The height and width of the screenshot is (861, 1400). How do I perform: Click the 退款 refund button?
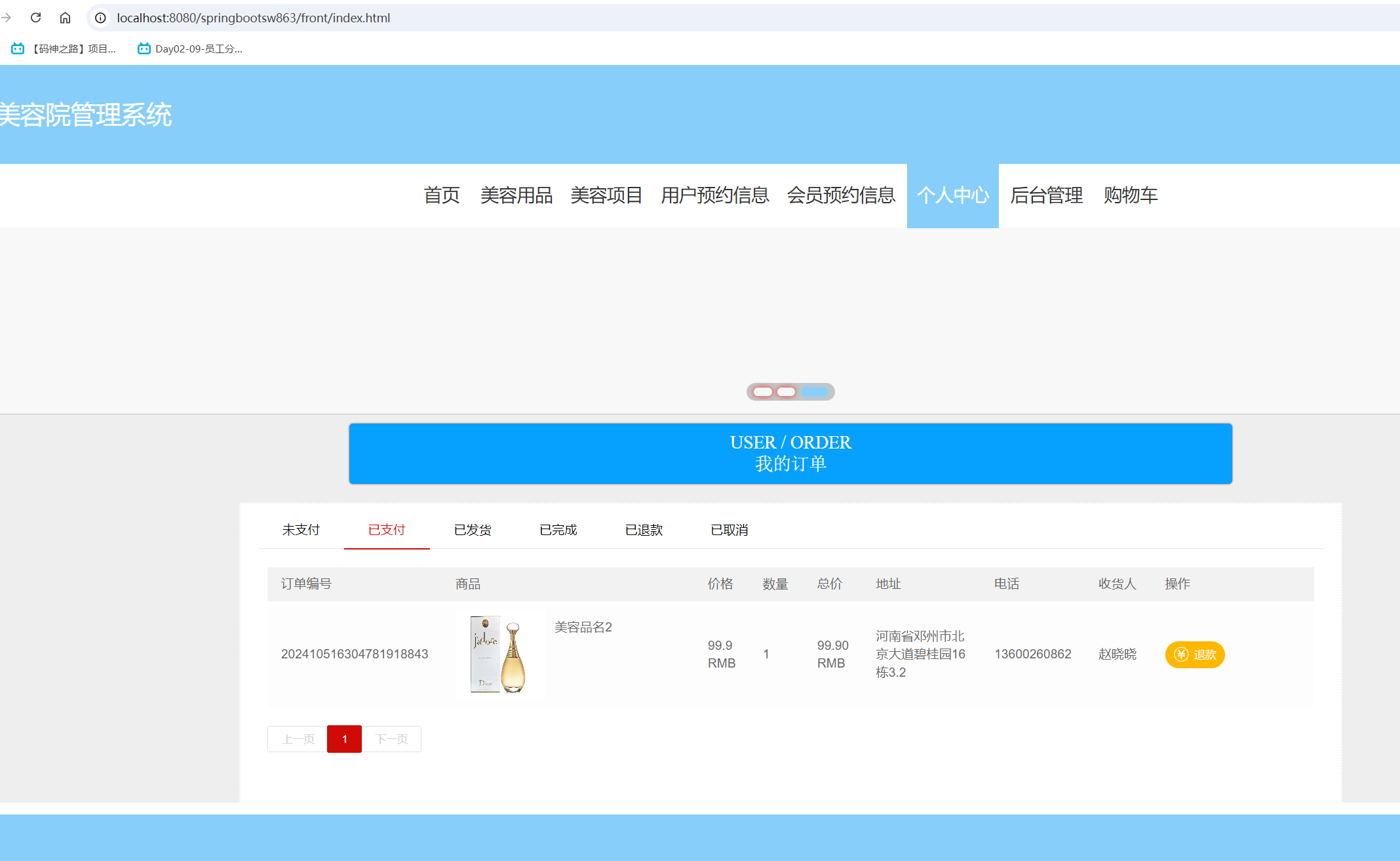coord(1194,654)
